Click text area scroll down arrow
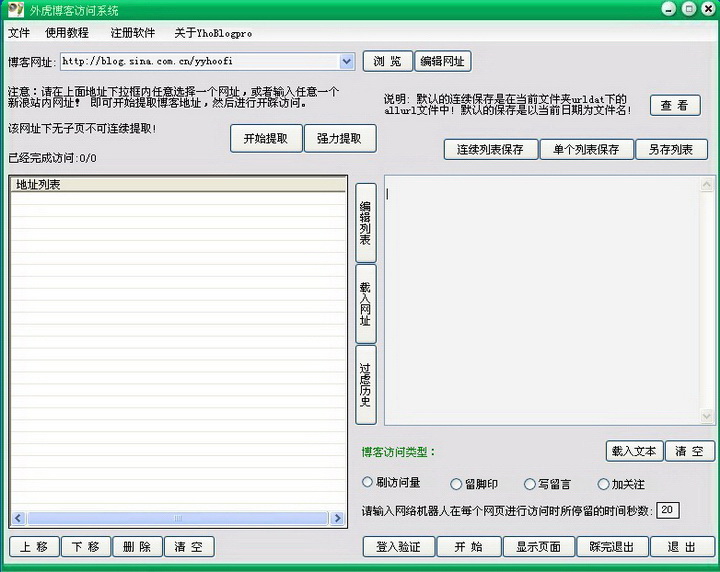 pyautogui.click(x=706, y=416)
